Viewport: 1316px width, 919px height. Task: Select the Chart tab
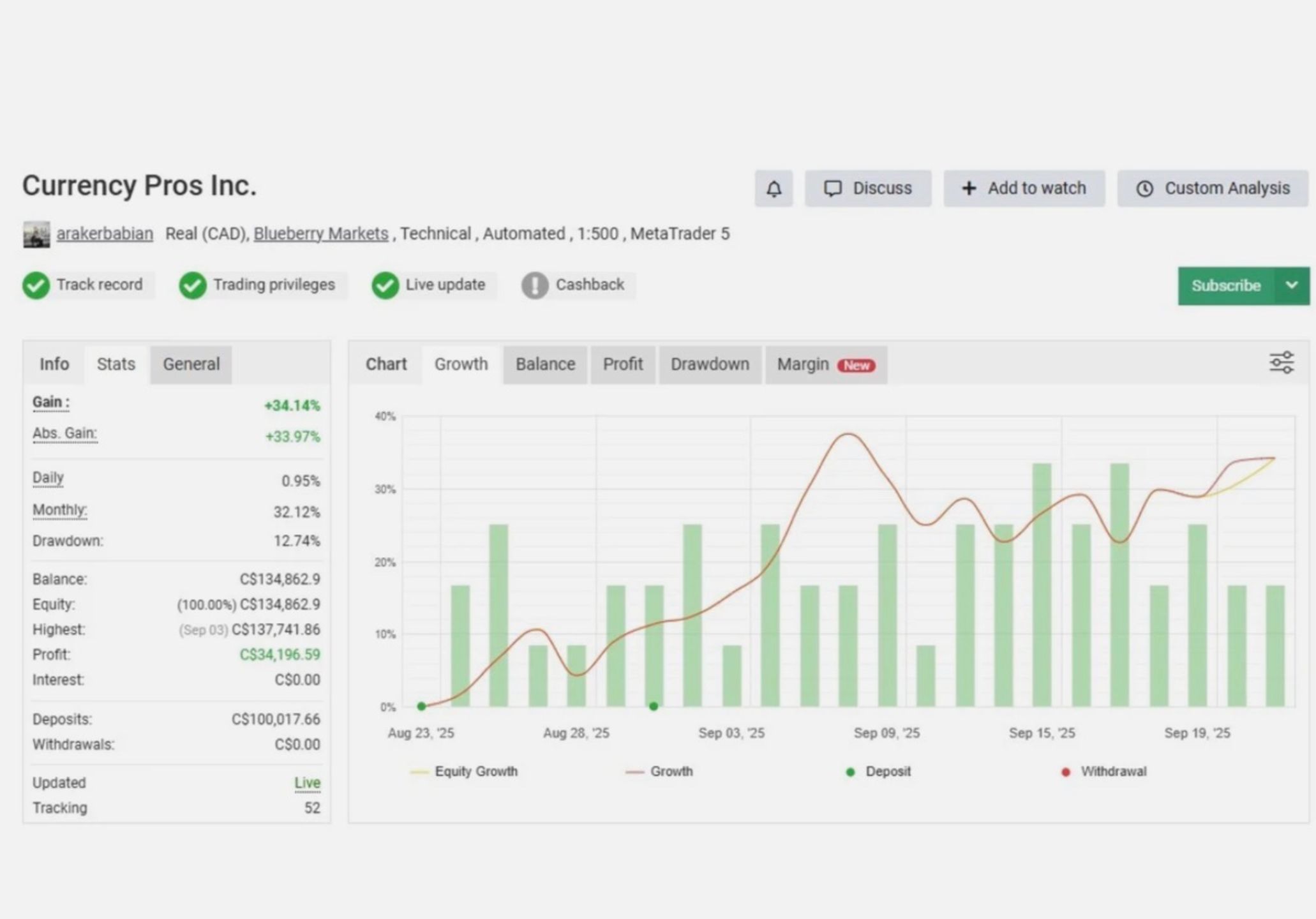(x=385, y=364)
